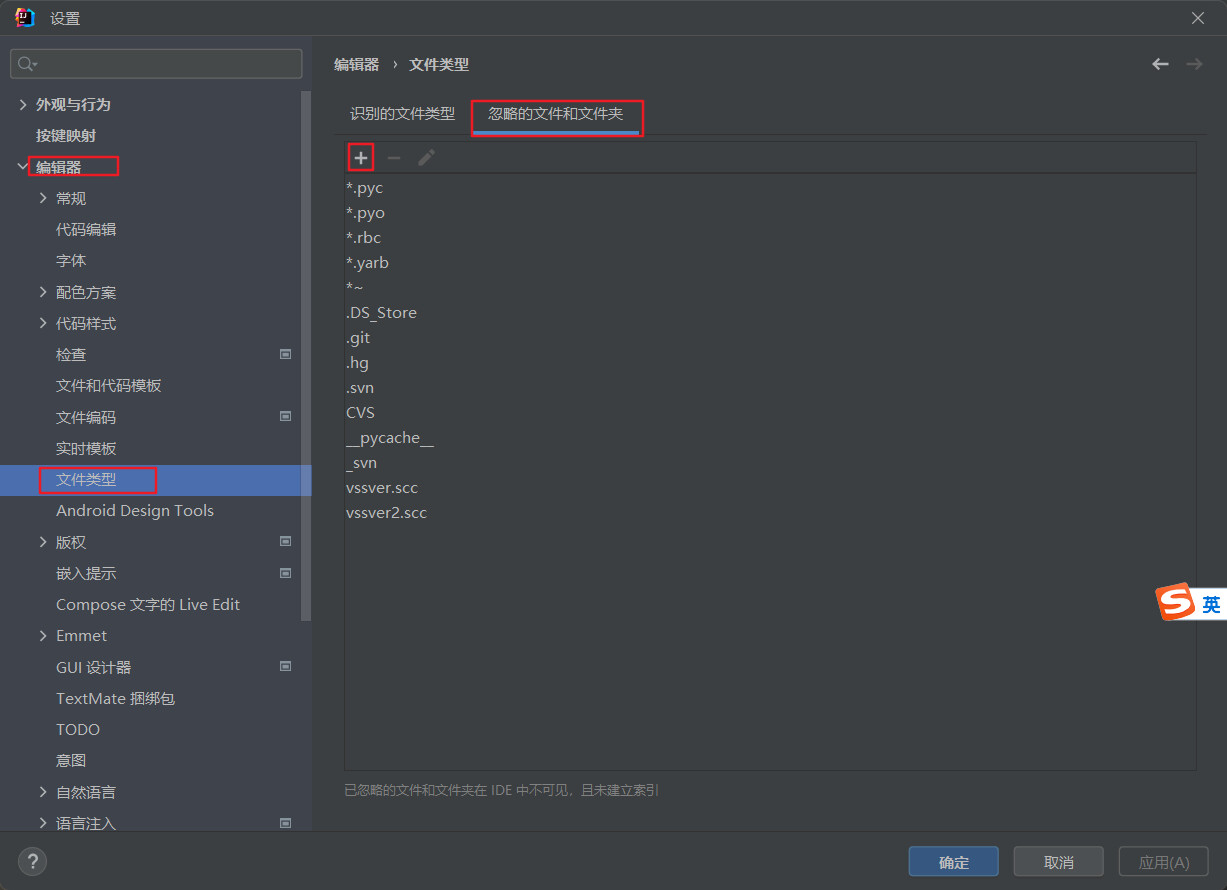Click the project-level icon beside 嵌入提示

tap(285, 573)
